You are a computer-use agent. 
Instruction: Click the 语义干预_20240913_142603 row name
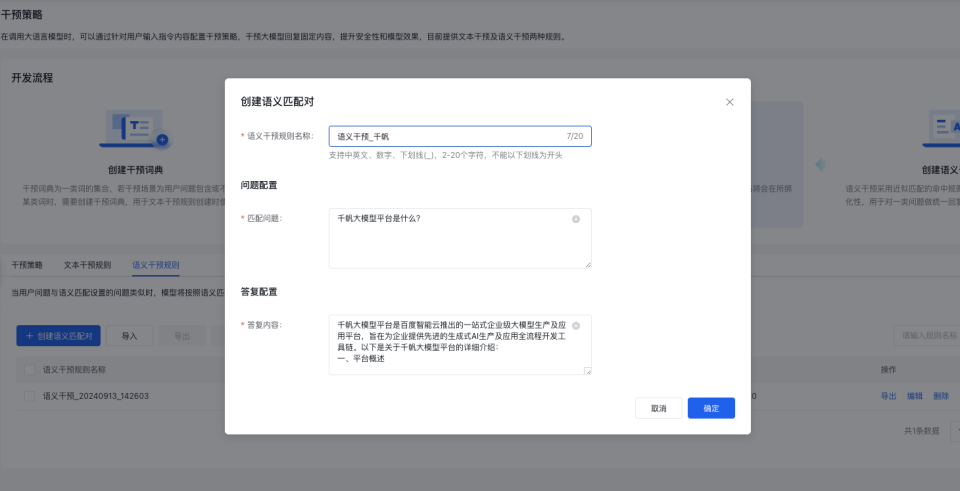click(96, 396)
